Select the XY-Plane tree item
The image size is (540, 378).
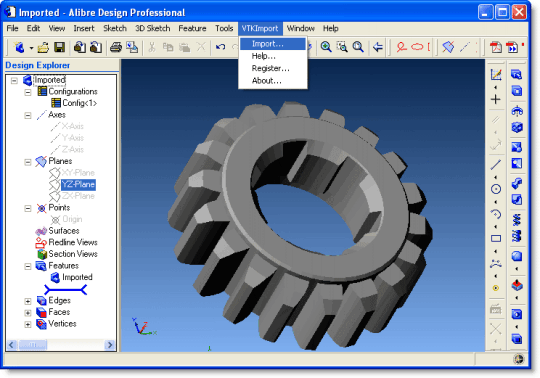point(78,172)
